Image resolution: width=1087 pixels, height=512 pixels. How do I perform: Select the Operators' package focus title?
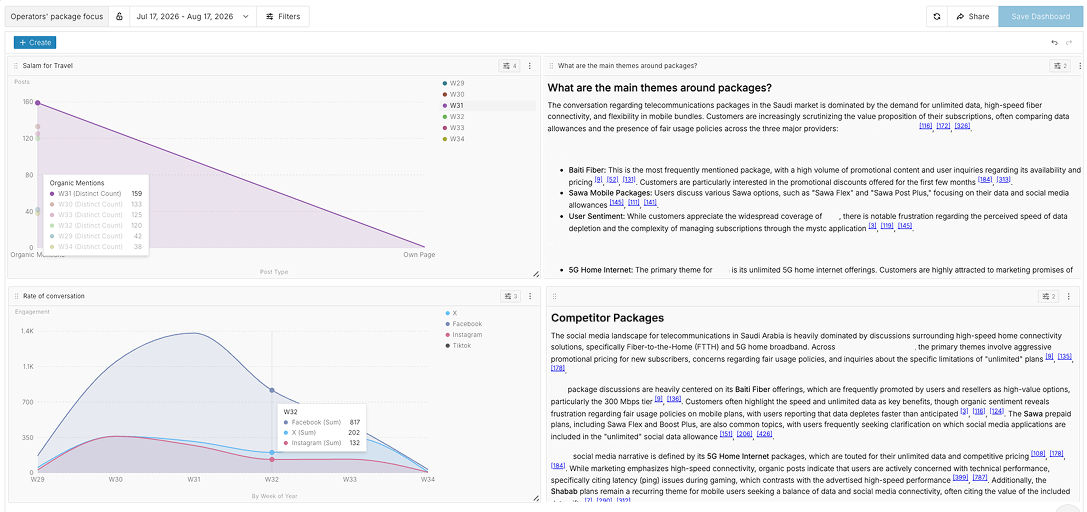(x=57, y=16)
